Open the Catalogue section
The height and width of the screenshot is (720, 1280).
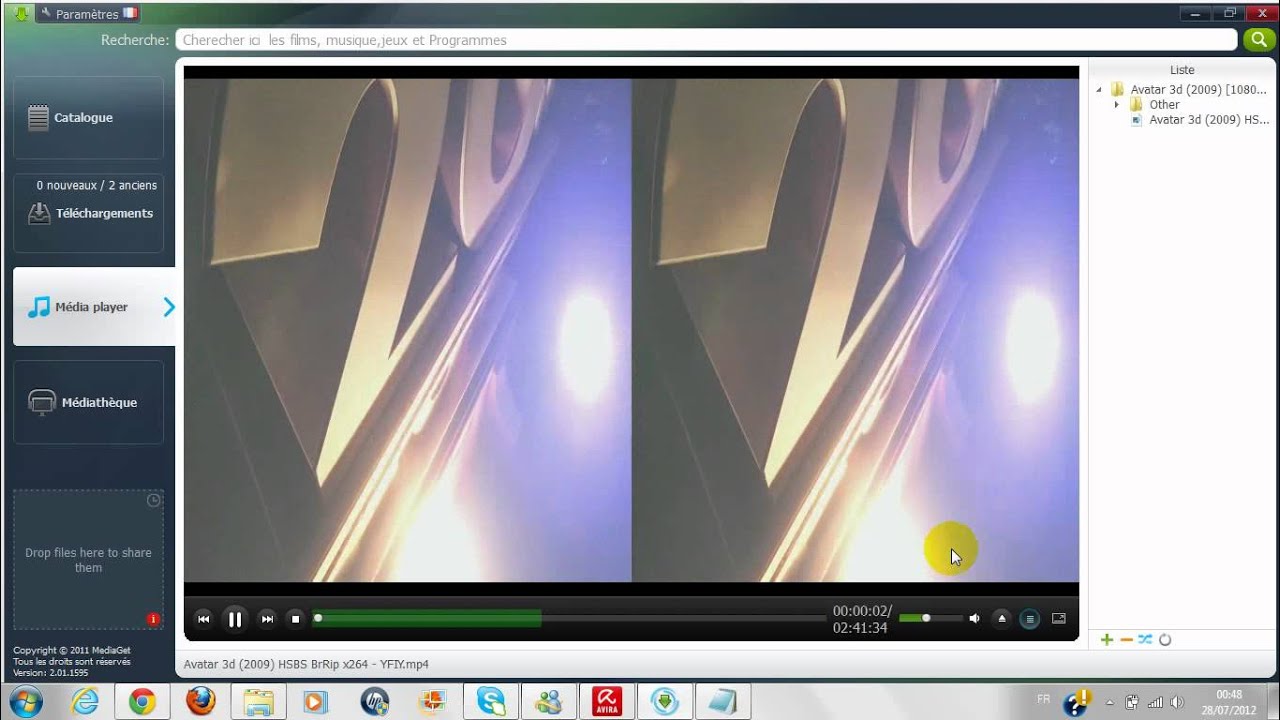click(x=88, y=118)
